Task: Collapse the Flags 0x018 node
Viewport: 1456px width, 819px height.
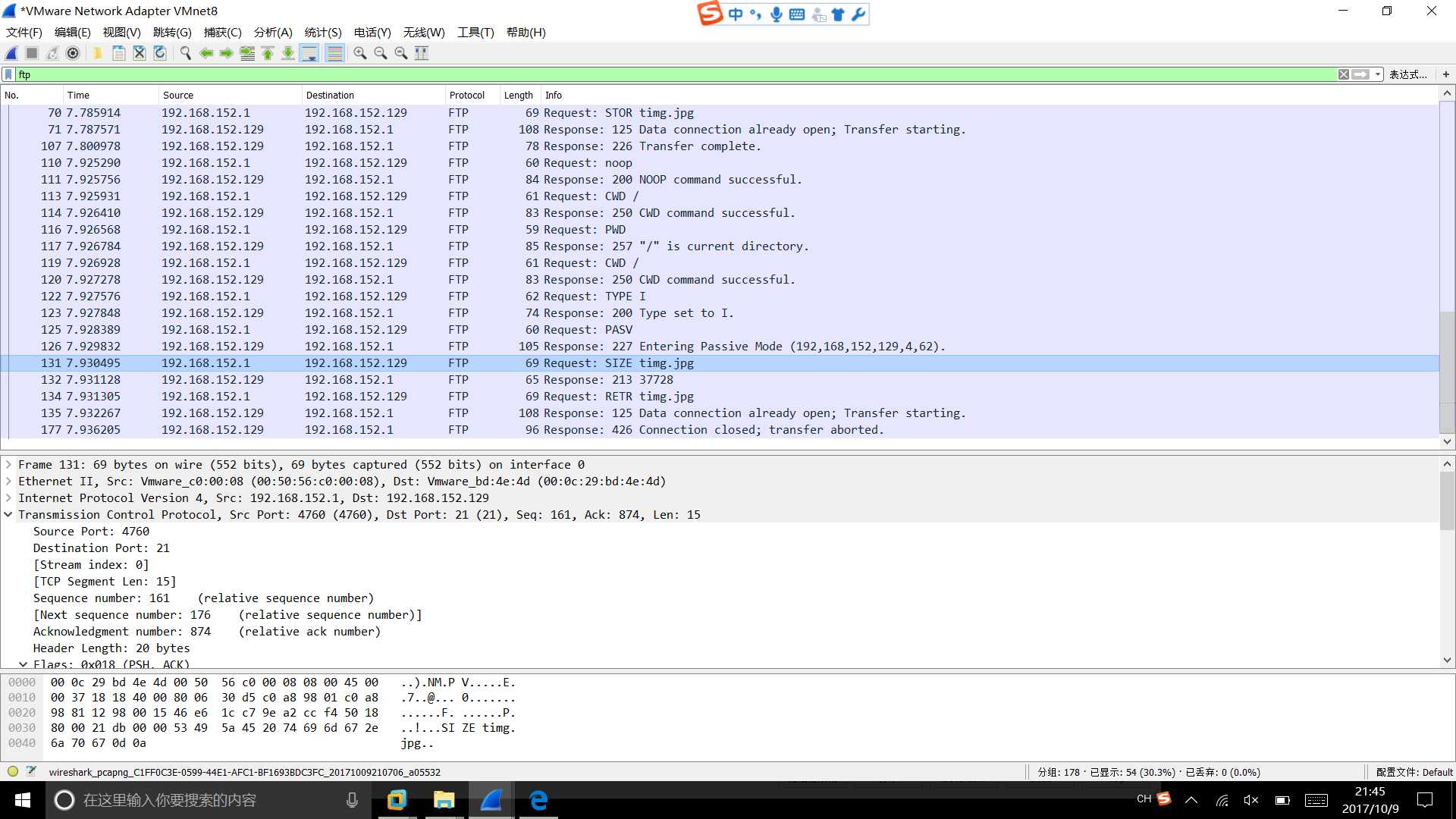Action: click(x=24, y=664)
